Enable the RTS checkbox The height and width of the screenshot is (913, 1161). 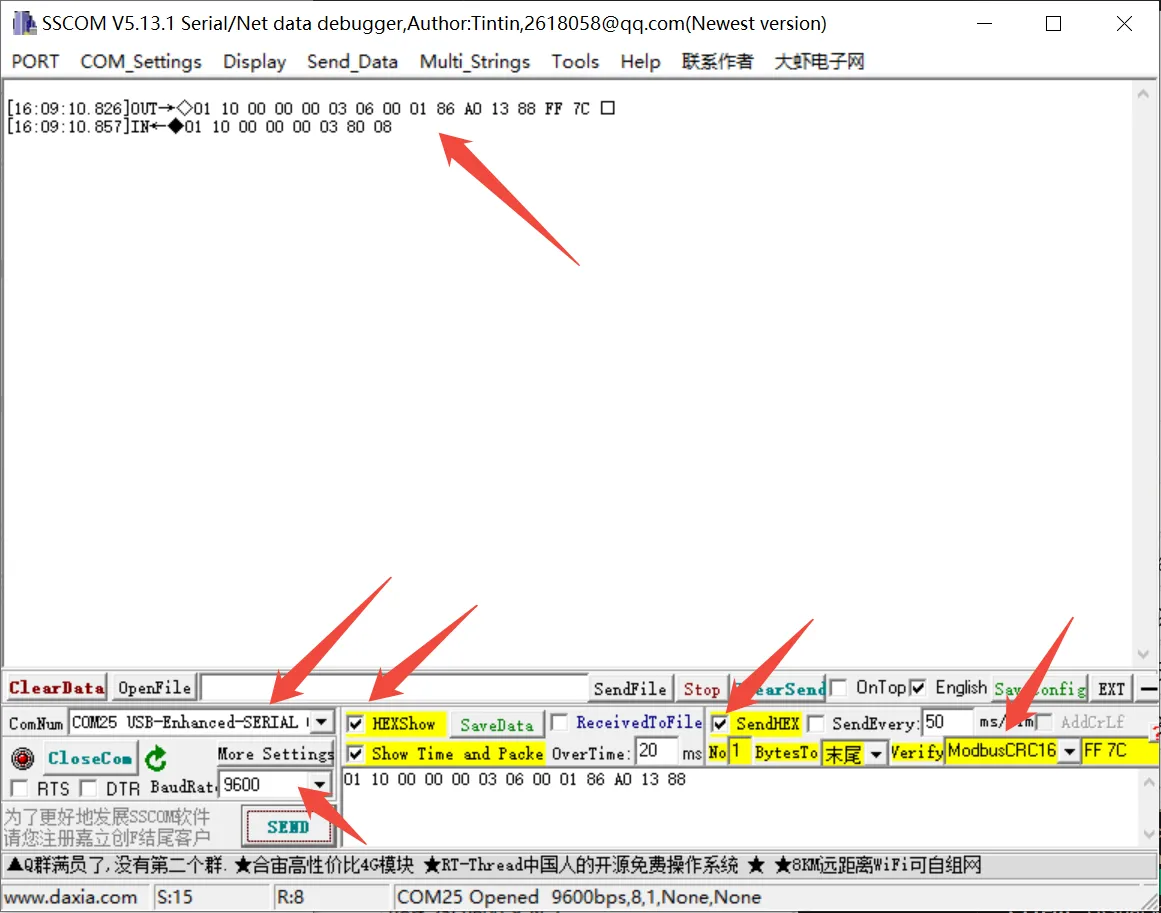coord(17,788)
